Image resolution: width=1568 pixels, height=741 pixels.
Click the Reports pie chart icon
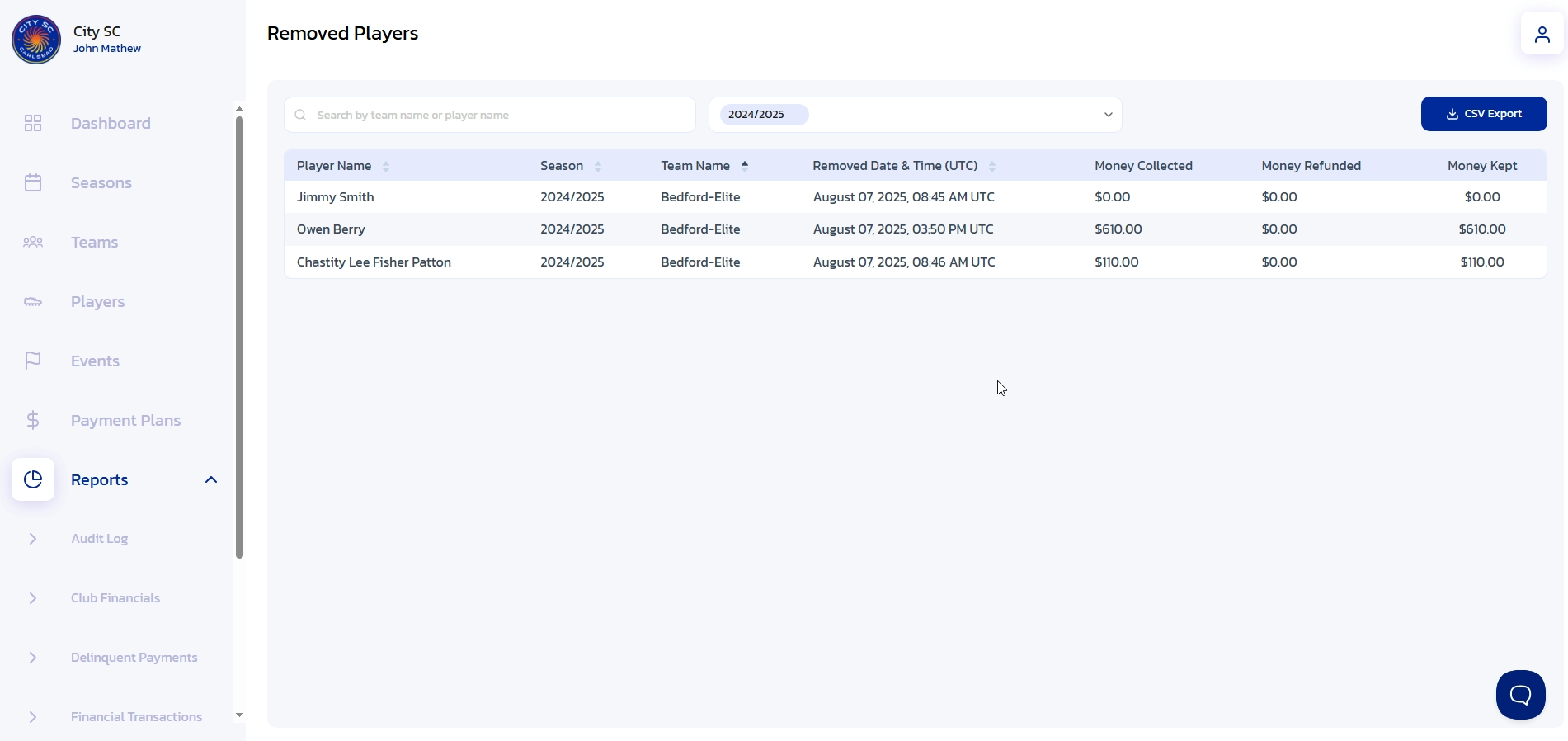(x=33, y=479)
